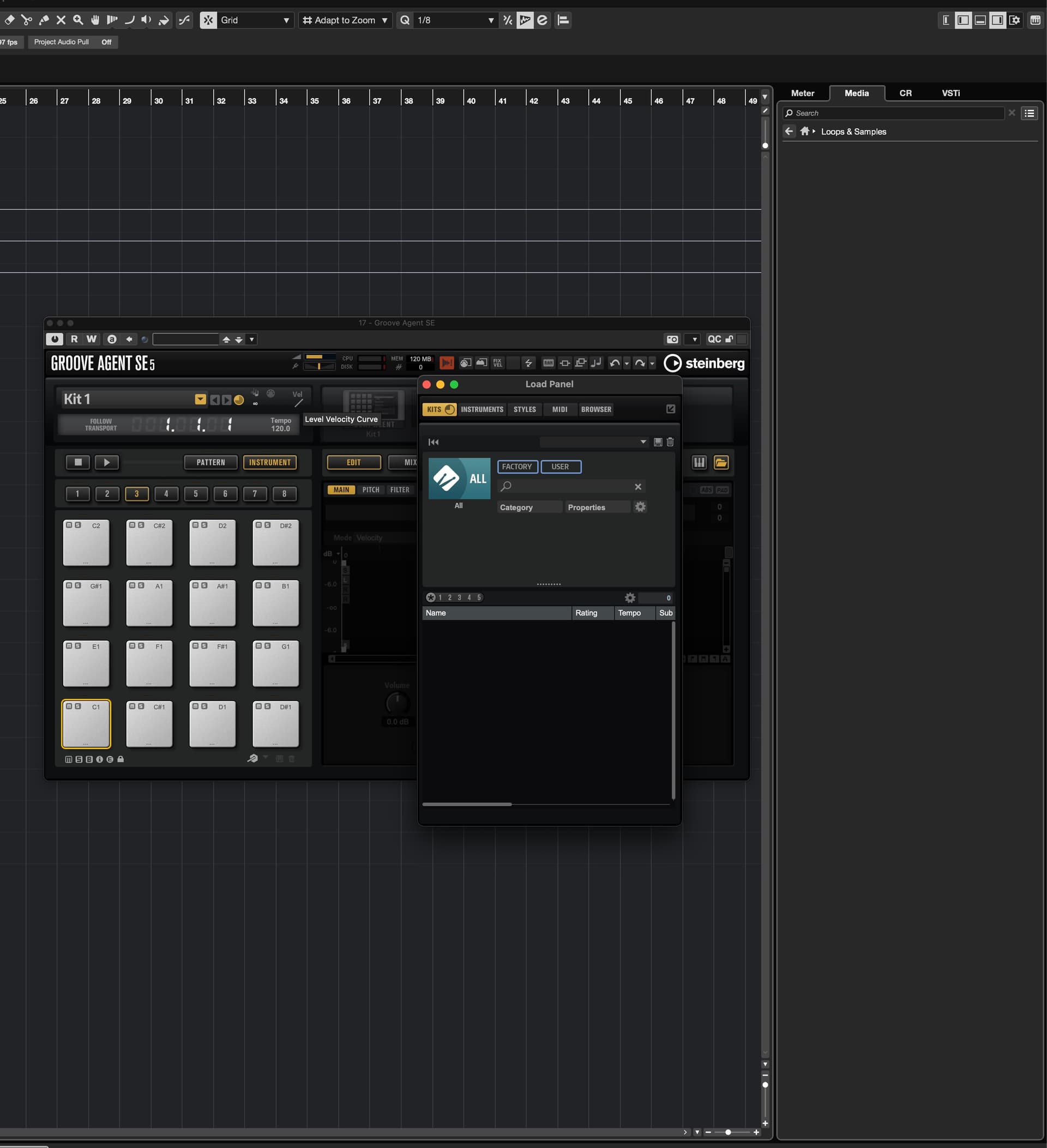Toggle the plugin power bypass button
The image size is (1047, 1148).
[x=54, y=340]
